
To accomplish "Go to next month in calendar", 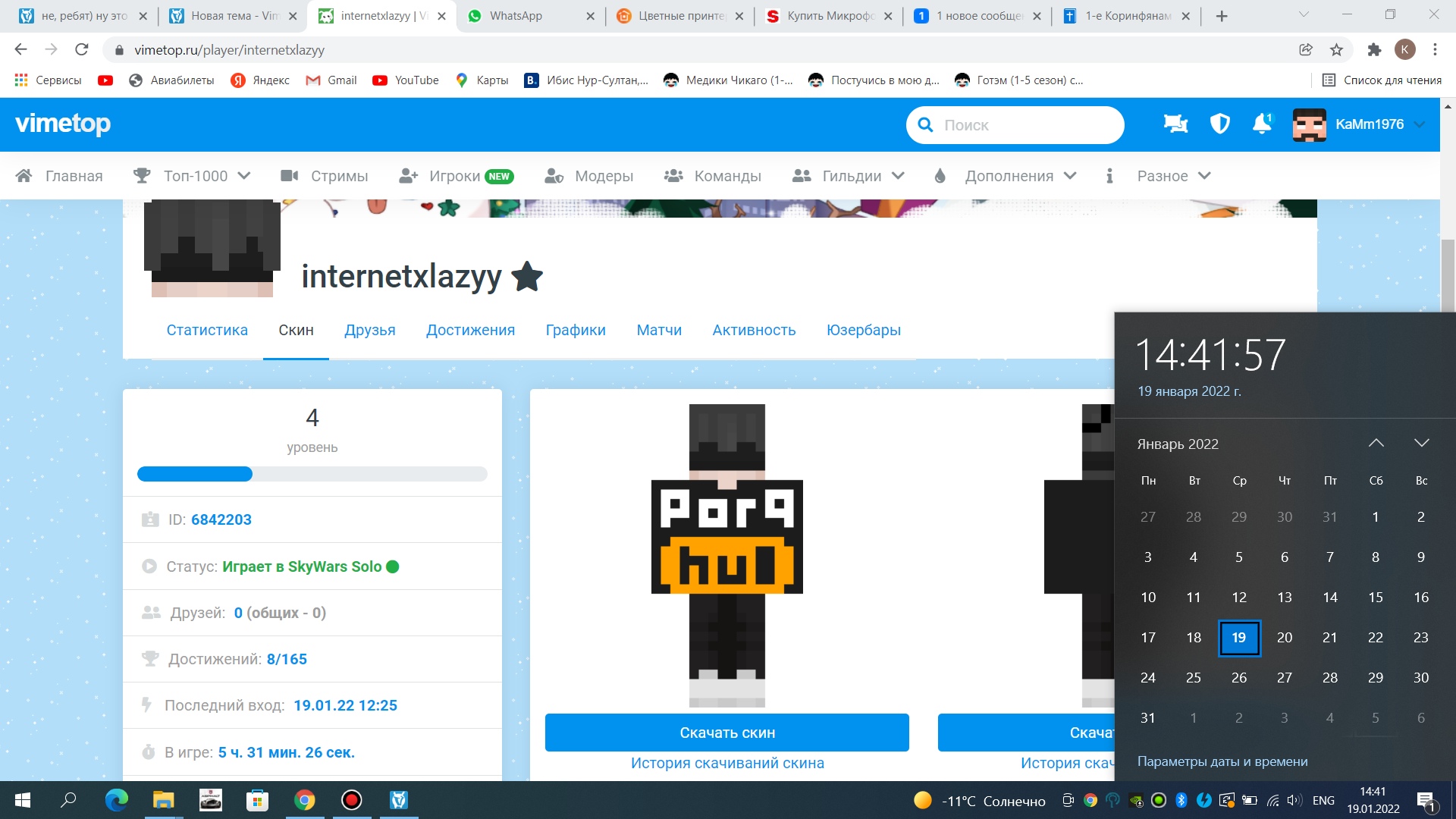I will (1421, 443).
